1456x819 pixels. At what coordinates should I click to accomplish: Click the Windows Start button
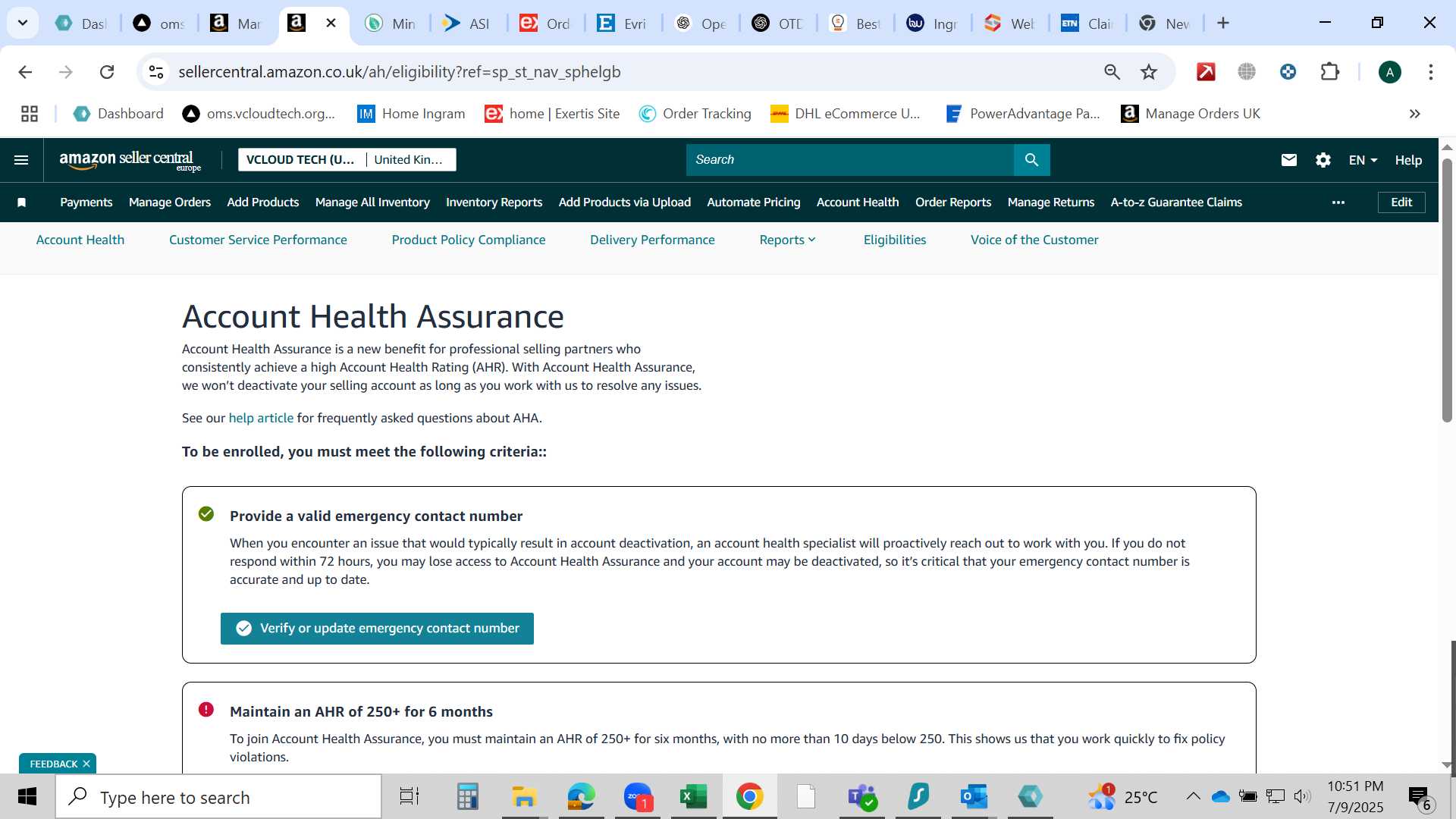click(x=27, y=797)
